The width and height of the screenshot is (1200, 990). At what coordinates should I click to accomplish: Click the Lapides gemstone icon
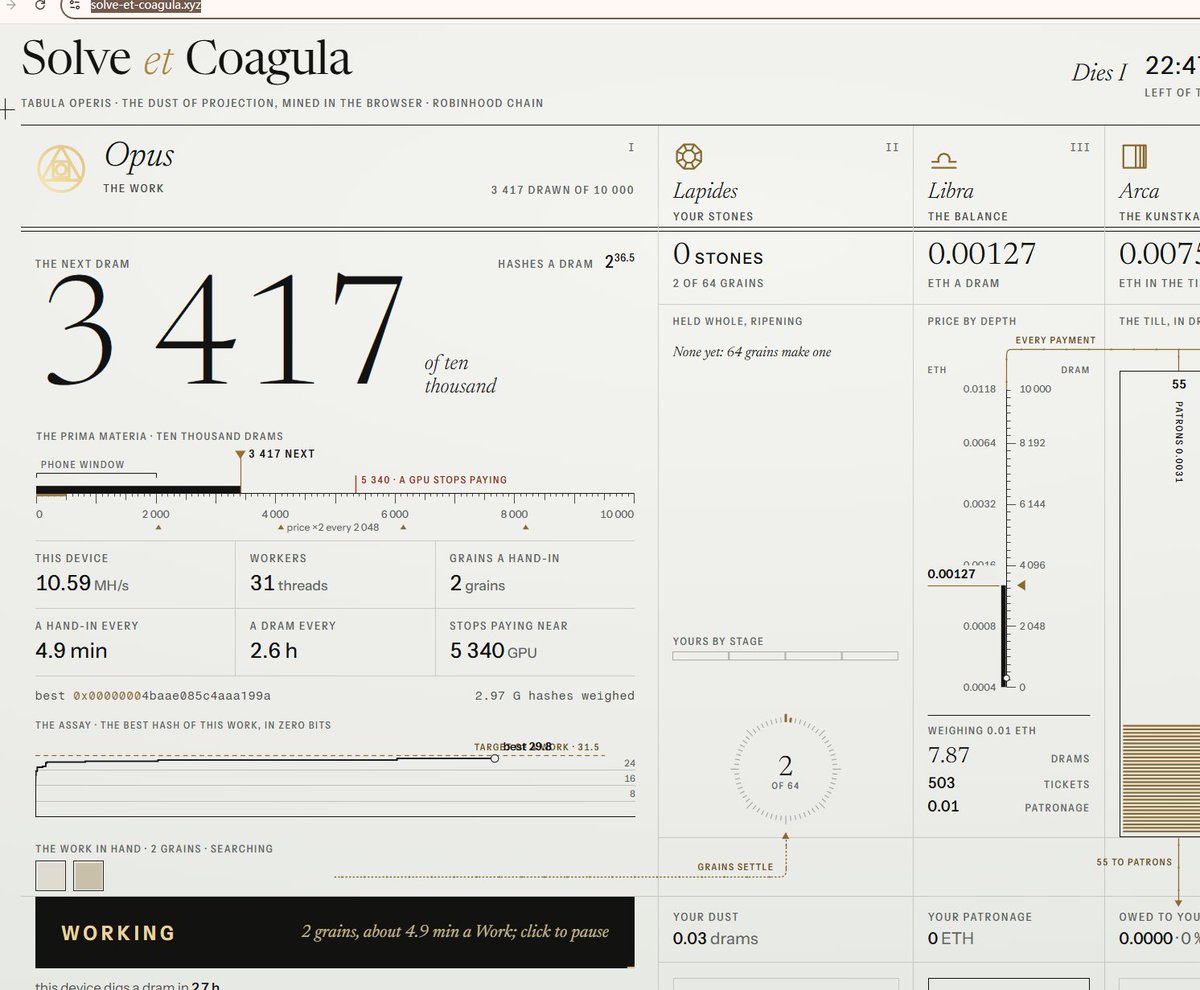pos(689,157)
